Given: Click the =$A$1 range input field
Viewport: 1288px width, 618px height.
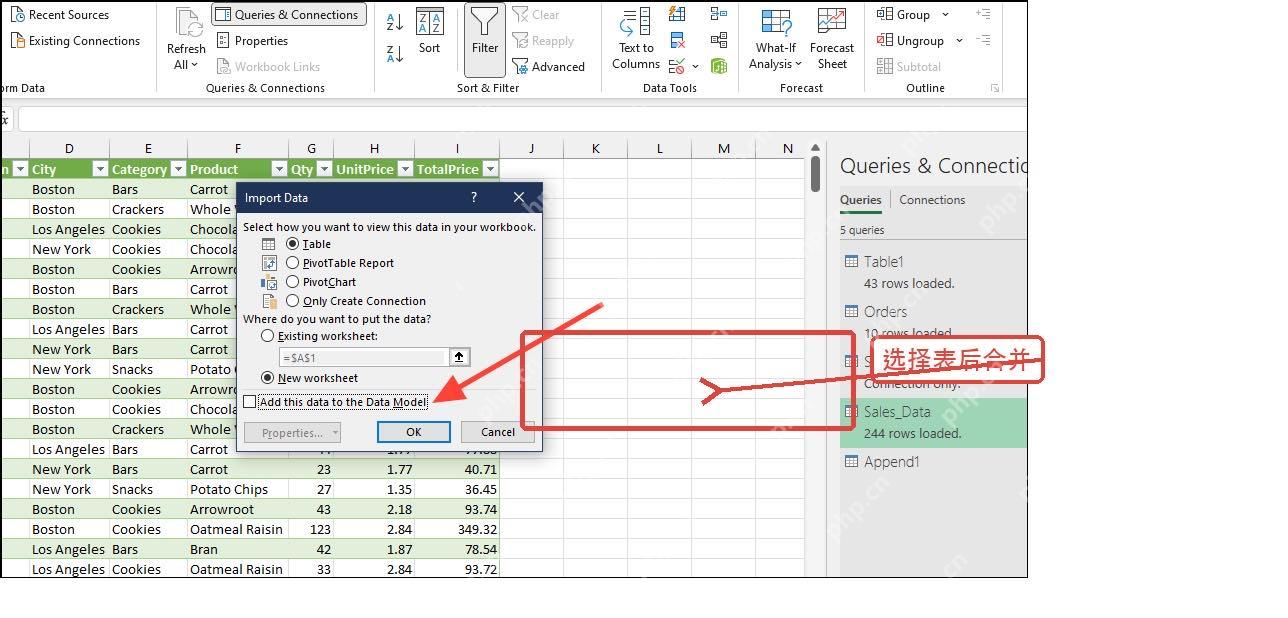Looking at the screenshot, I should click(x=364, y=357).
